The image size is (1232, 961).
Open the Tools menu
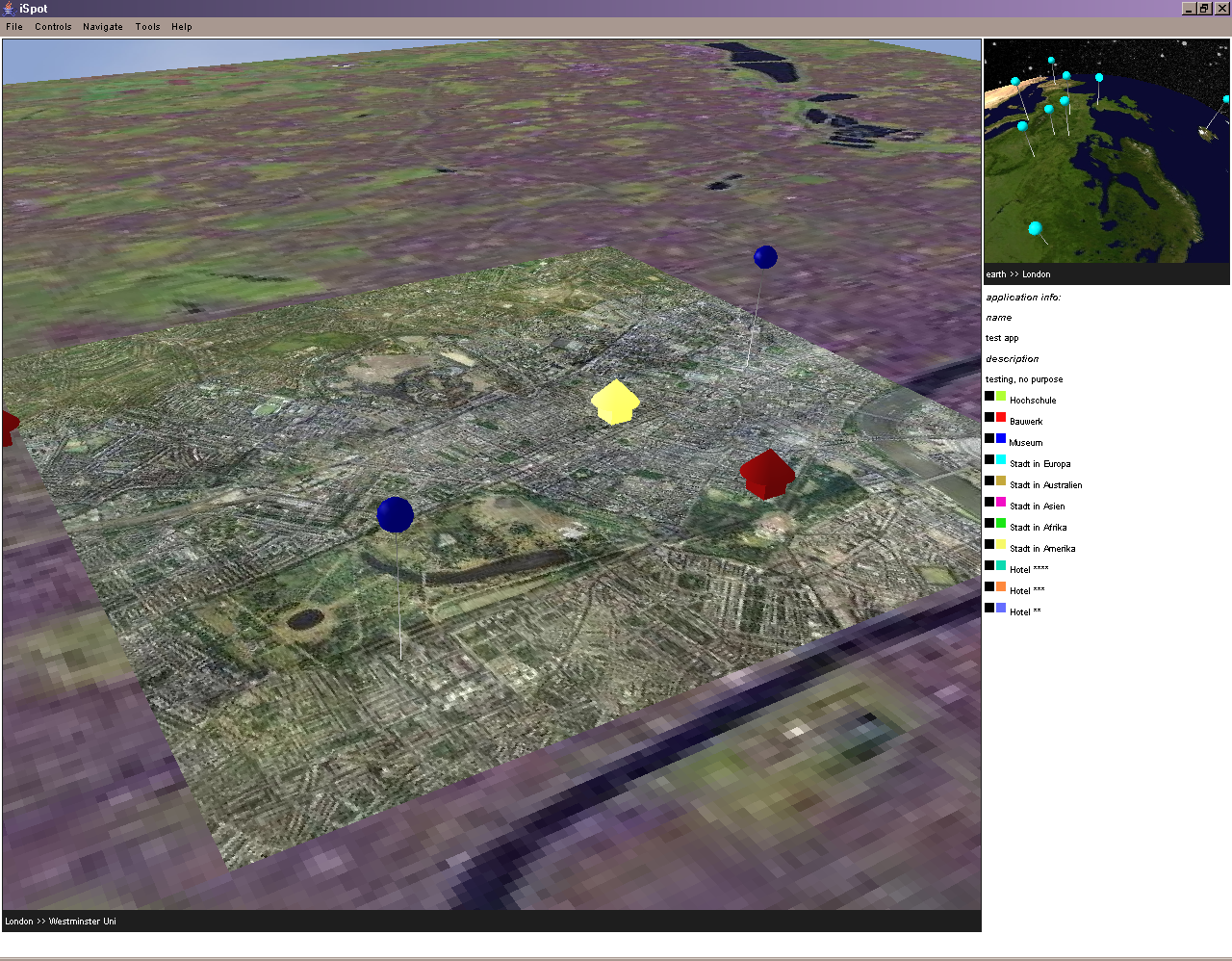[147, 26]
